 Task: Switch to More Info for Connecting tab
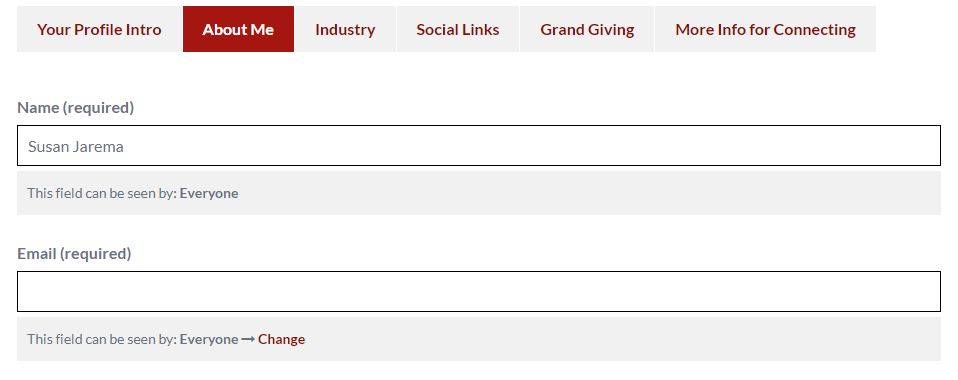pyautogui.click(x=766, y=29)
